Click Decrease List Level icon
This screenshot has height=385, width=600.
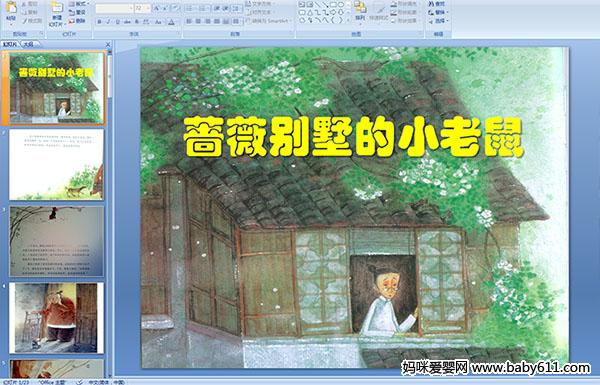[217, 8]
